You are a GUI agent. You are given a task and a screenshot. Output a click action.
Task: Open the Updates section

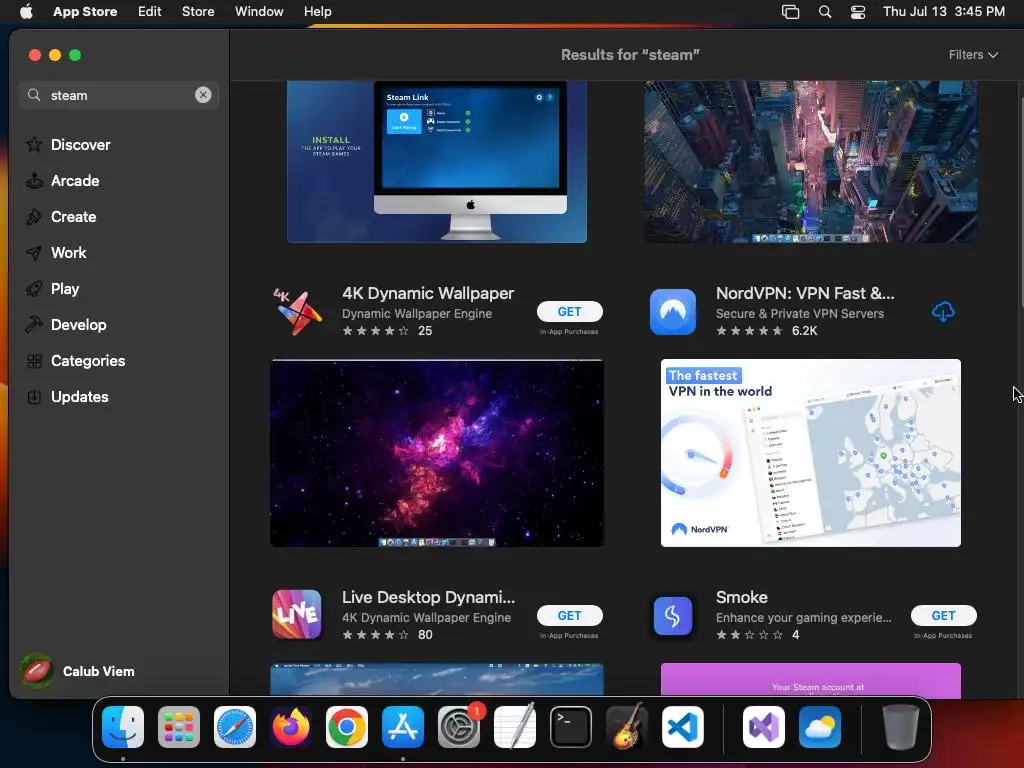click(67, 396)
